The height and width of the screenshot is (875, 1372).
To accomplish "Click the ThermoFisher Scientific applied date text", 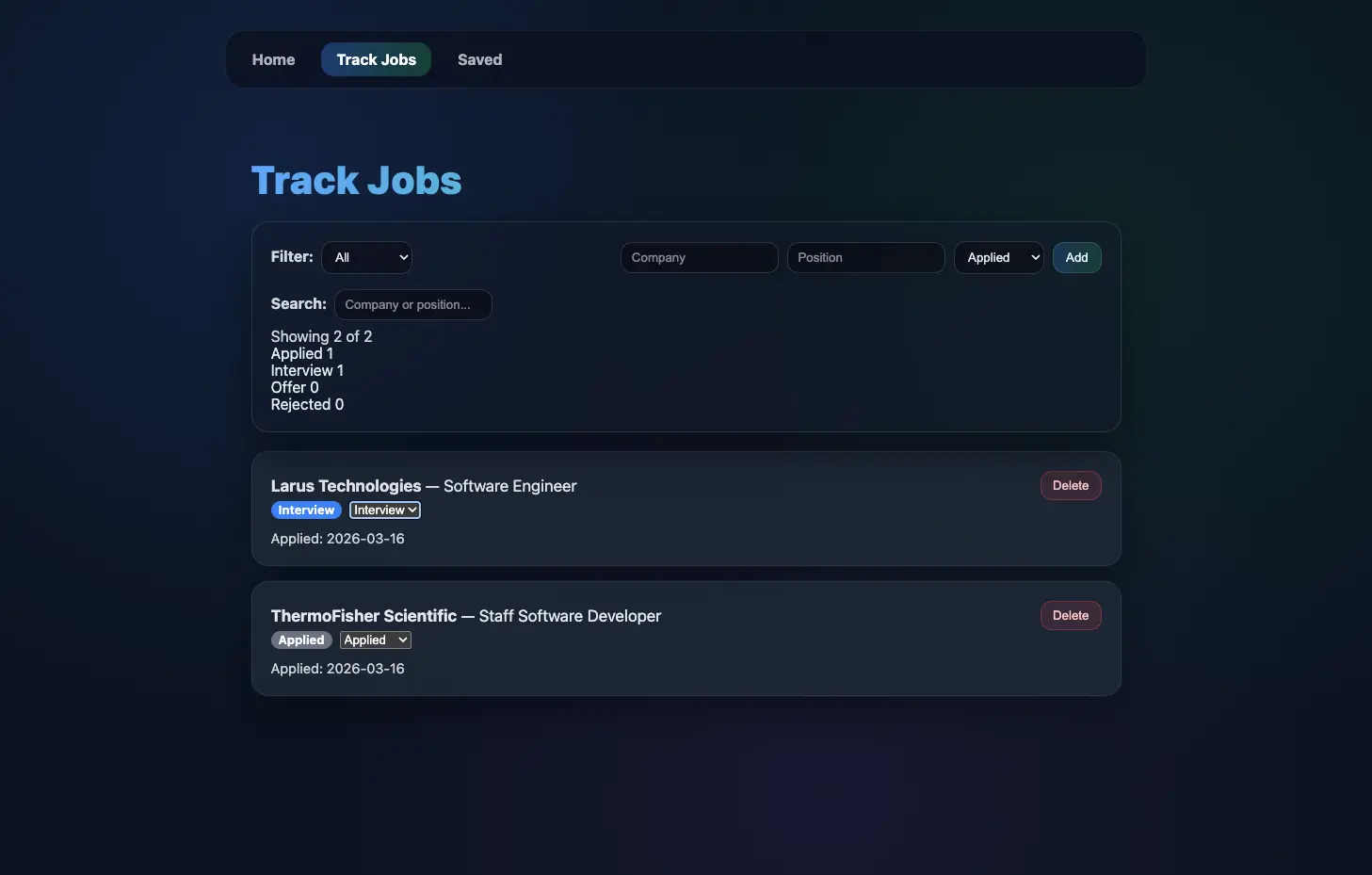I will tap(337, 669).
